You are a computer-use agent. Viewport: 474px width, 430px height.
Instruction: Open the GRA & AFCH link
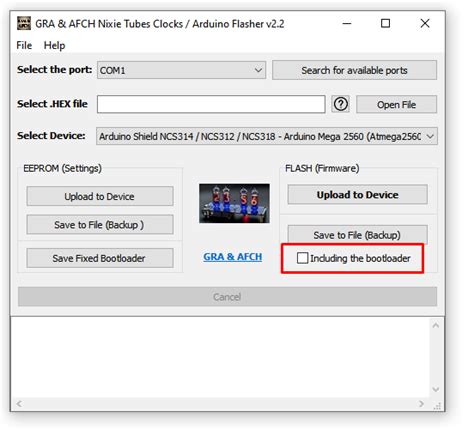coord(233,257)
